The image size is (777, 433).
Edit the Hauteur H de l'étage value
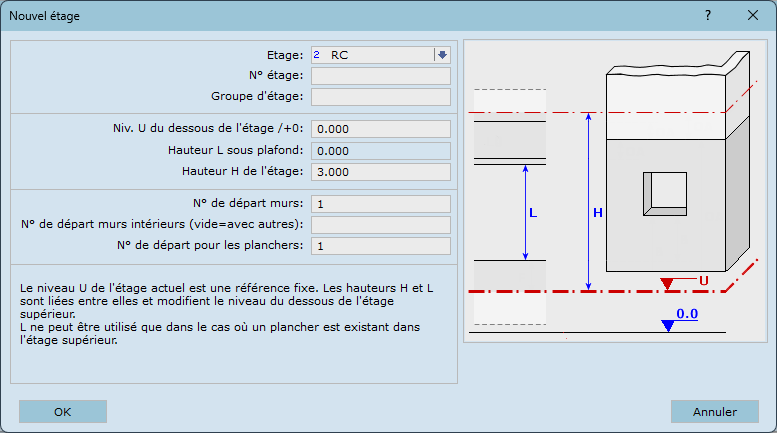(381, 172)
